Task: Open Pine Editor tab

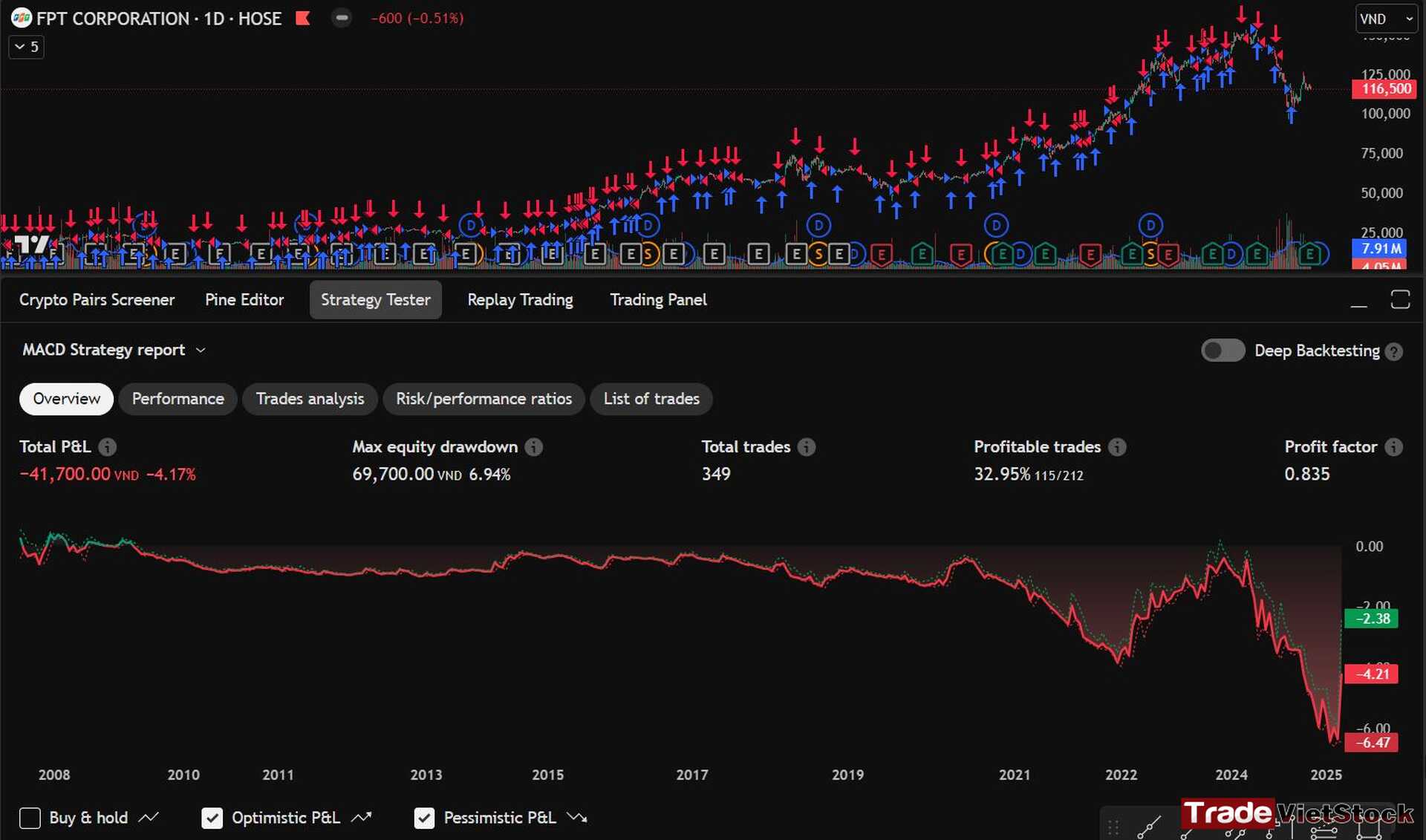Action: 244,299
